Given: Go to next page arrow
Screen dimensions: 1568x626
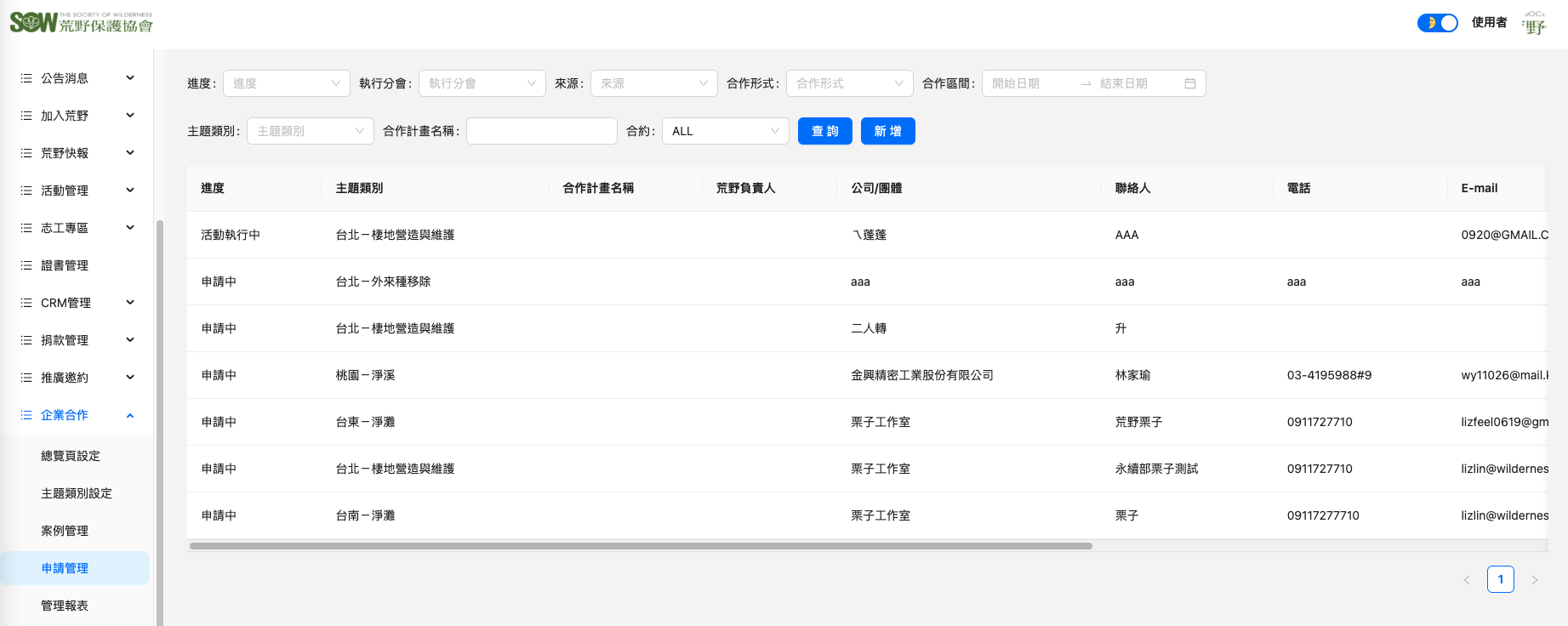Looking at the screenshot, I should (x=1535, y=580).
